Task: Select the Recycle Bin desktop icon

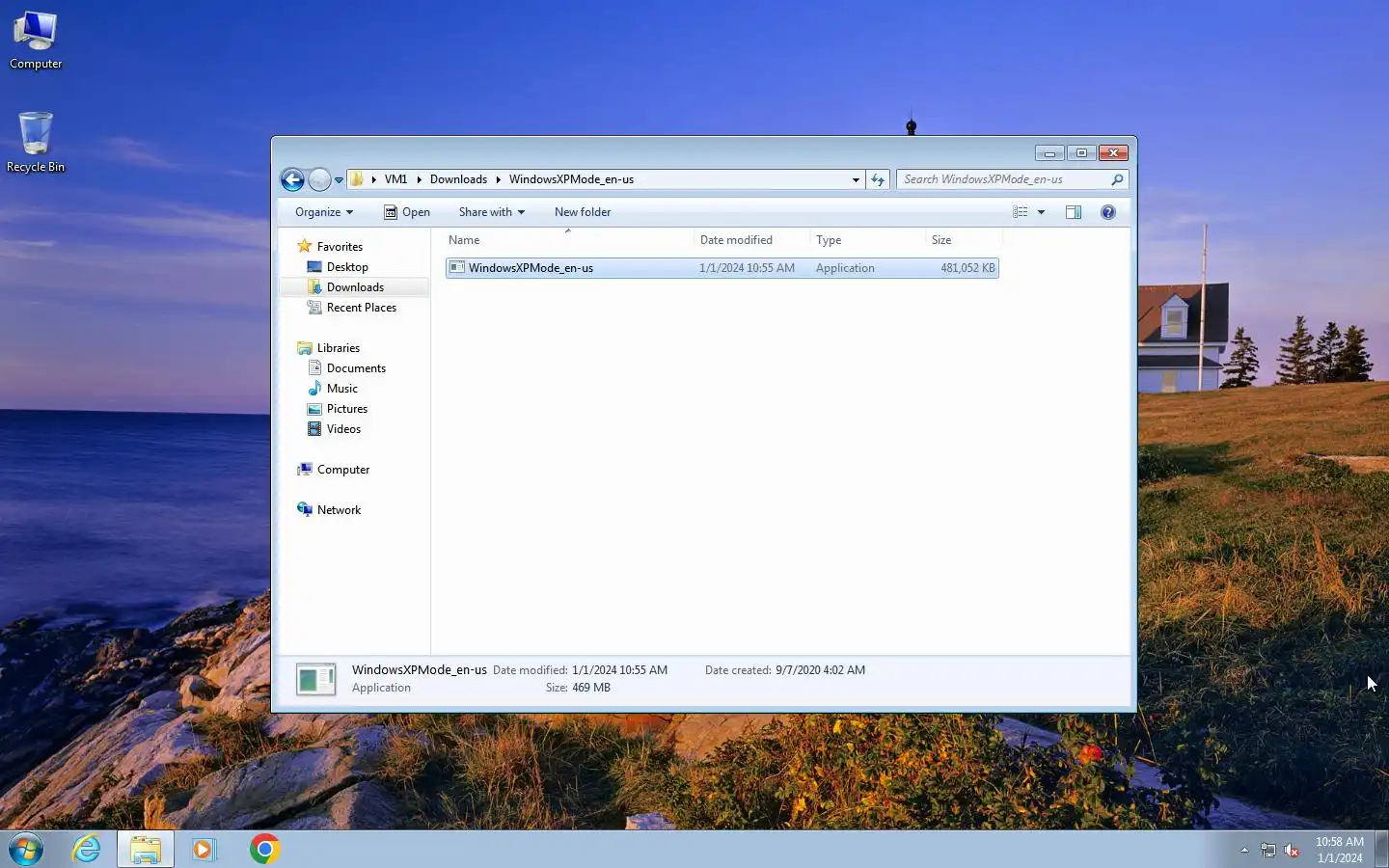Action: 36,142
